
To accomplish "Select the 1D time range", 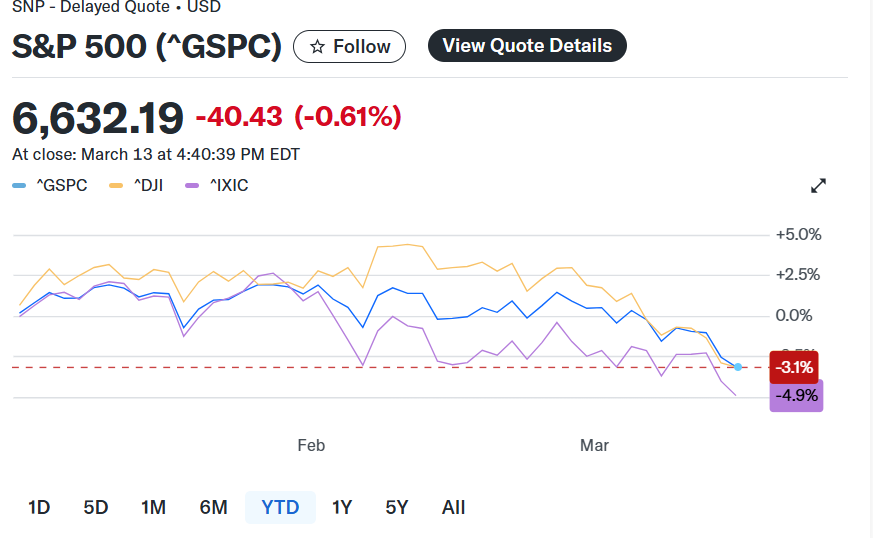I will [x=39, y=507].
